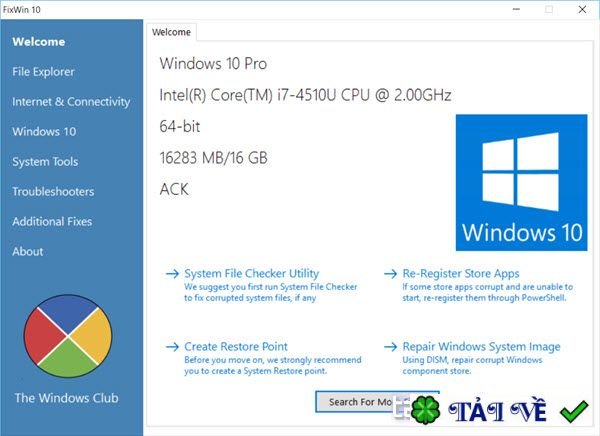The image size is (600, 436).
Task: Click arrow icon beside Re-Register Store Apps
Action: (x=390, y=274)
